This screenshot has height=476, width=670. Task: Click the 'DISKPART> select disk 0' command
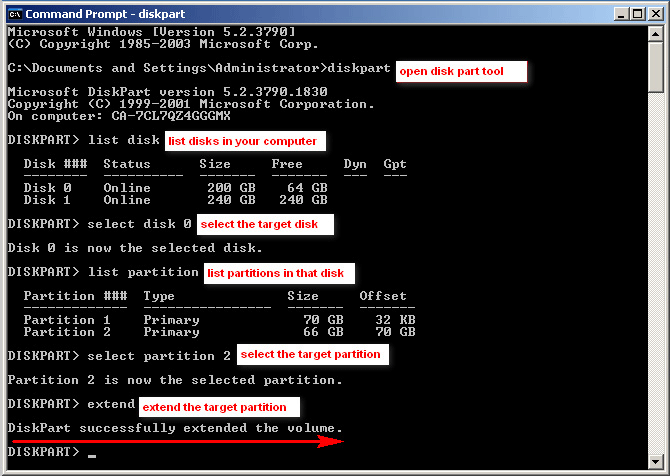100,224
